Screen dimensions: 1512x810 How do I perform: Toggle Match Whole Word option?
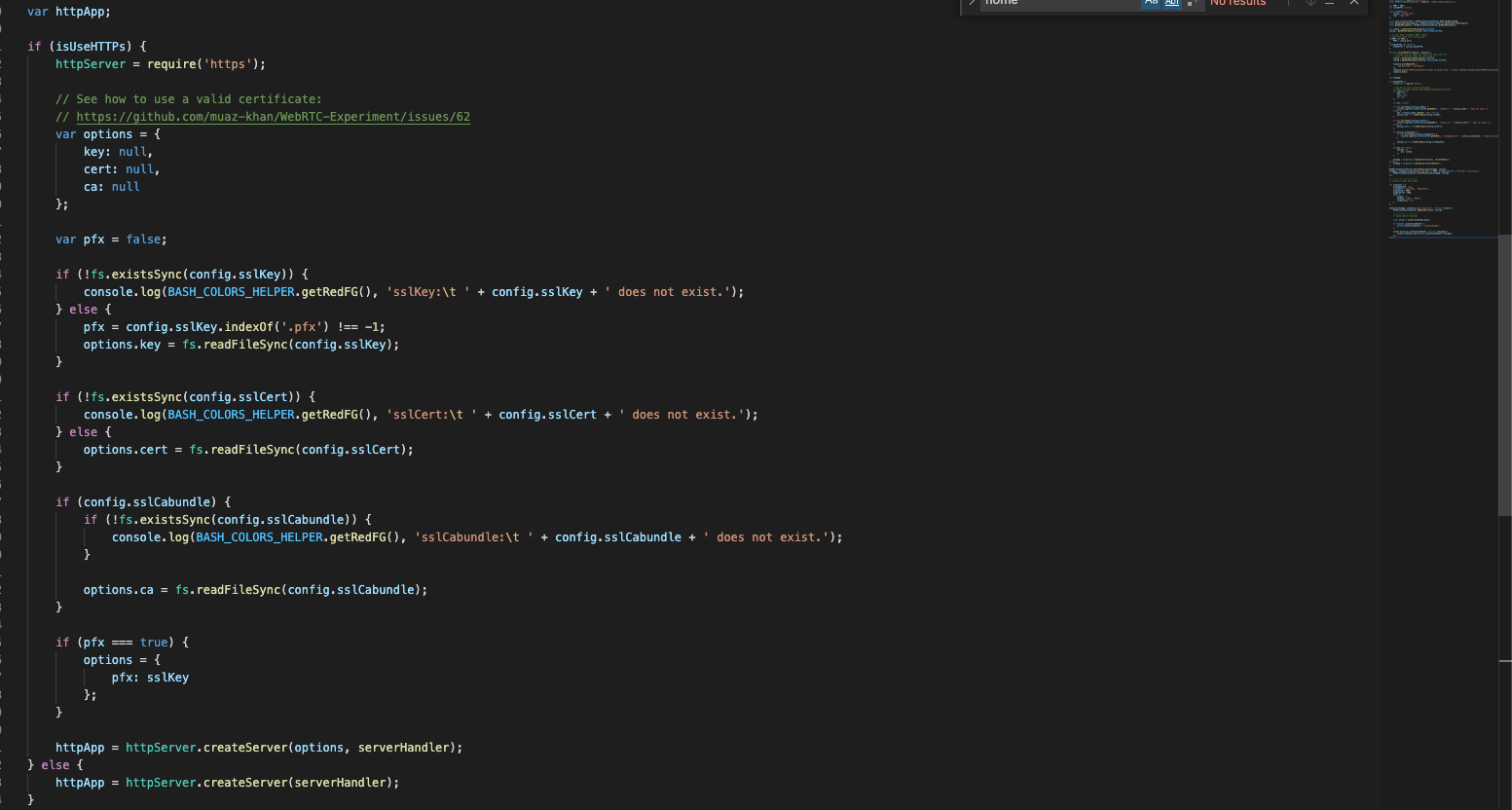point(1171,3)
